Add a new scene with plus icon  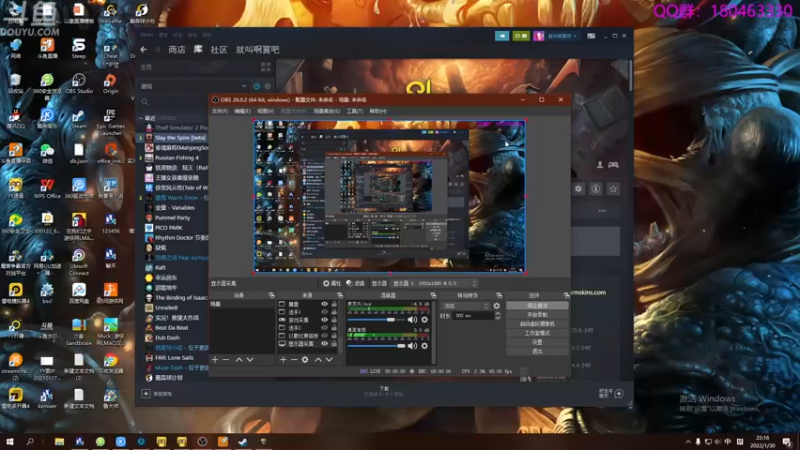click(215, 360)
